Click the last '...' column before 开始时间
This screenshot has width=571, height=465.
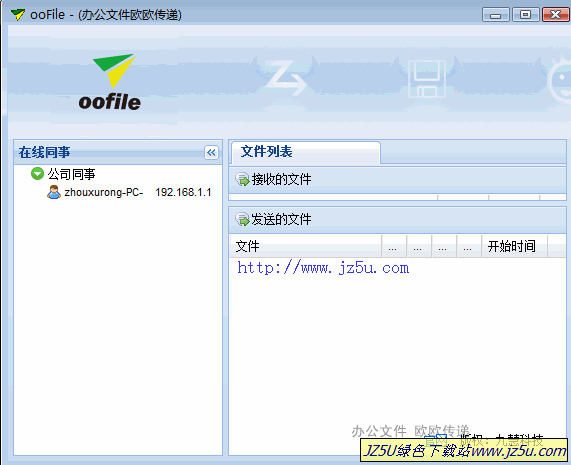click(468, 247)
